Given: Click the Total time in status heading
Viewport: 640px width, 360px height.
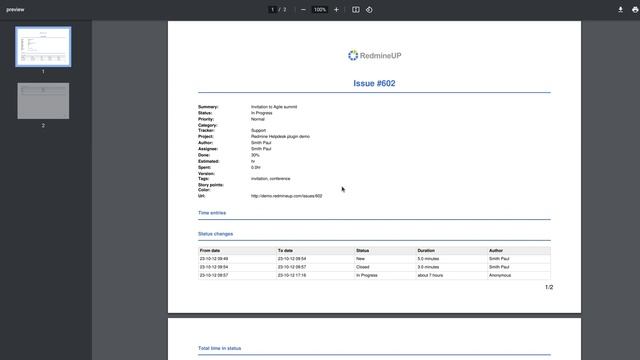Looking at the screenshot, I should [x=220, y=348].
